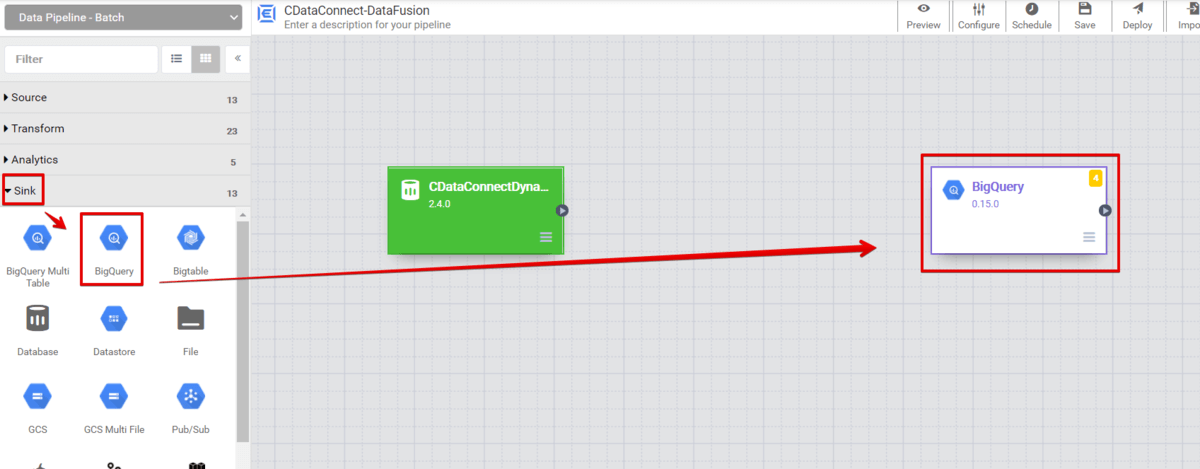Open the pipeline Schedule settings
This screenshot has height=469, width=1200.
[1031, 17]
